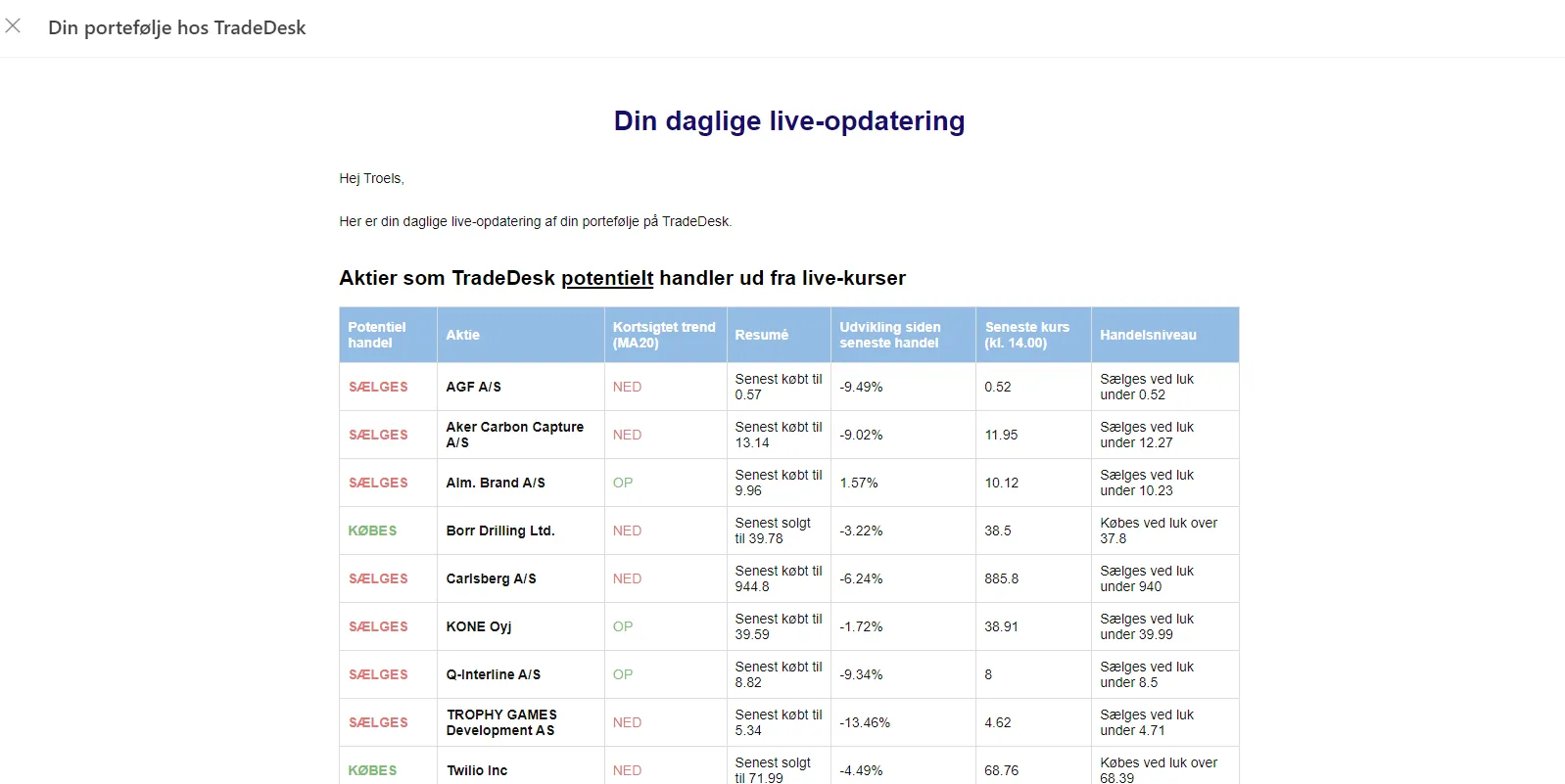Select TROPHY GAMES Development AS entry
Screen dimensions: 1565x784
point(501,722)
